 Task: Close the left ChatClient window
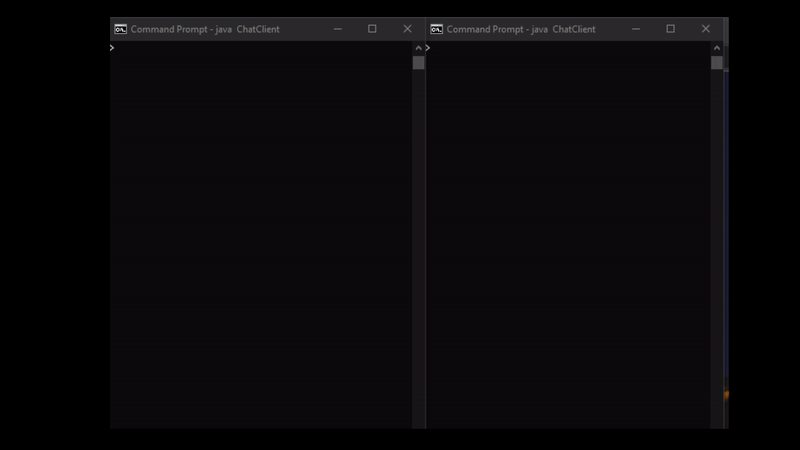click(407, 29)
